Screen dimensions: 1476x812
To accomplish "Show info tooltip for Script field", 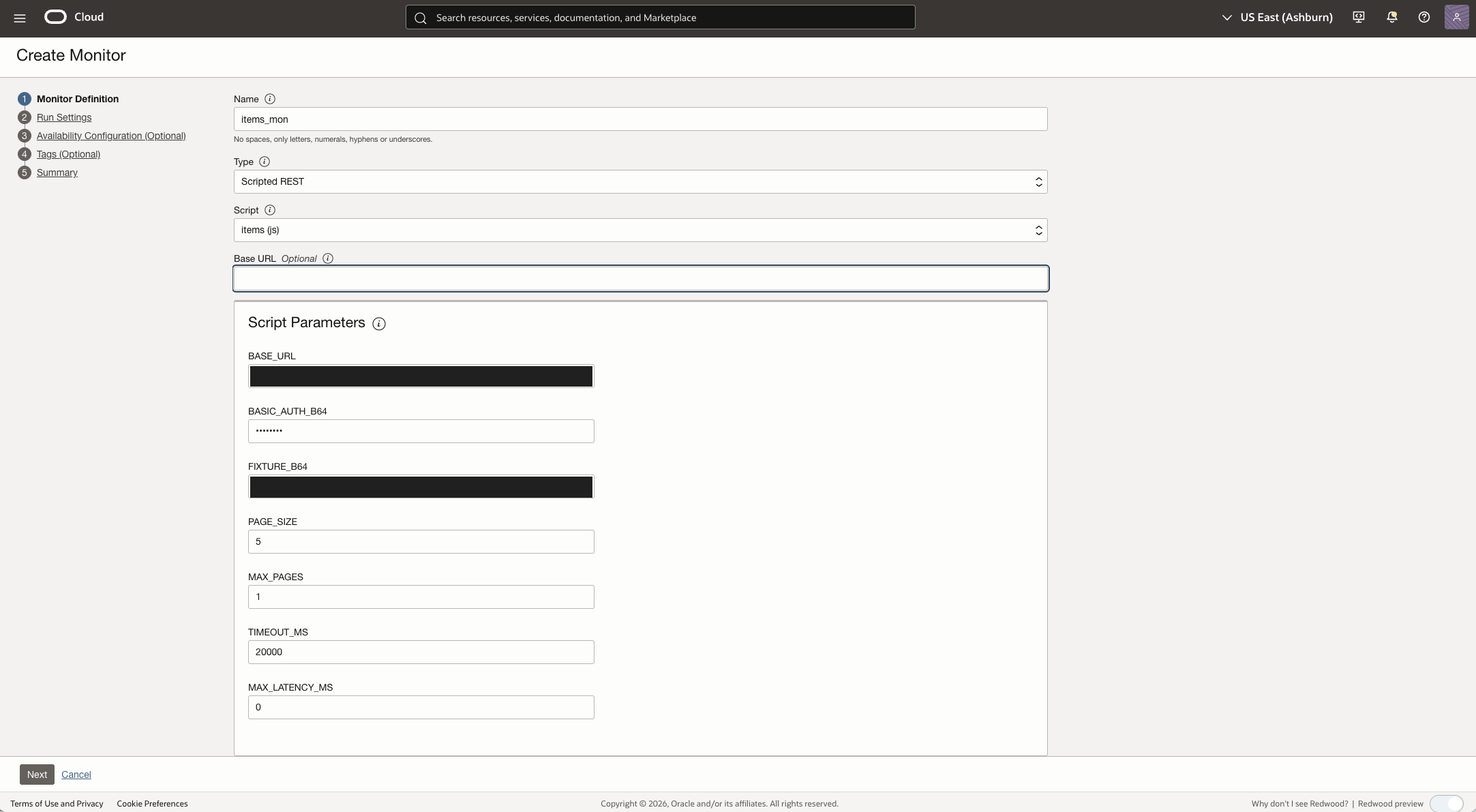I will pos(270,210).
